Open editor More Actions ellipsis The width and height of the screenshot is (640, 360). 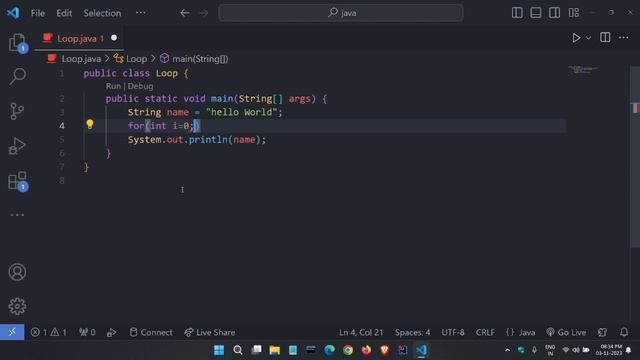point(623,38)
